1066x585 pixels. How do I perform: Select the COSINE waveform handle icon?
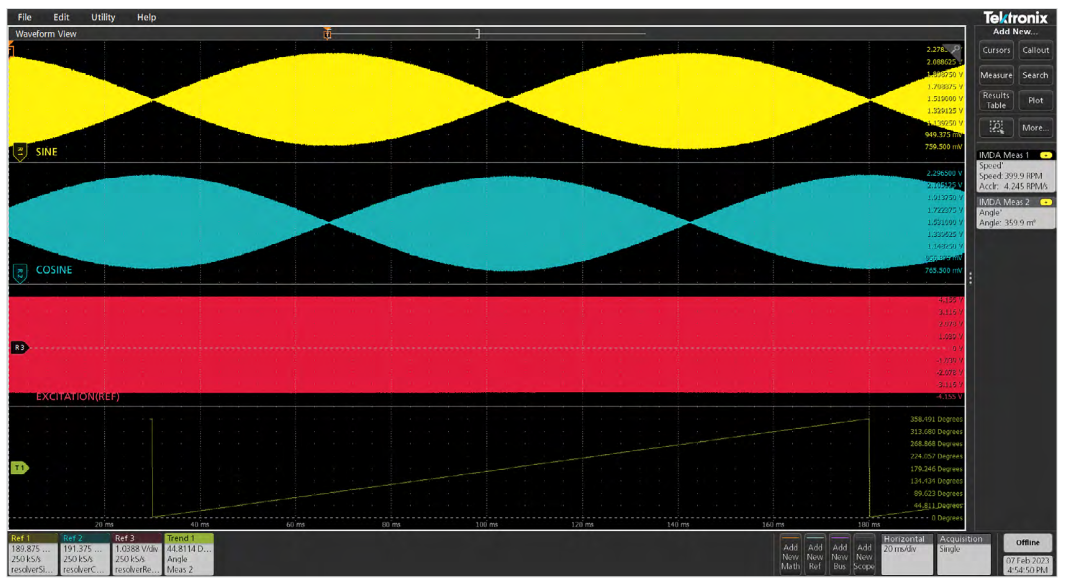18,271
